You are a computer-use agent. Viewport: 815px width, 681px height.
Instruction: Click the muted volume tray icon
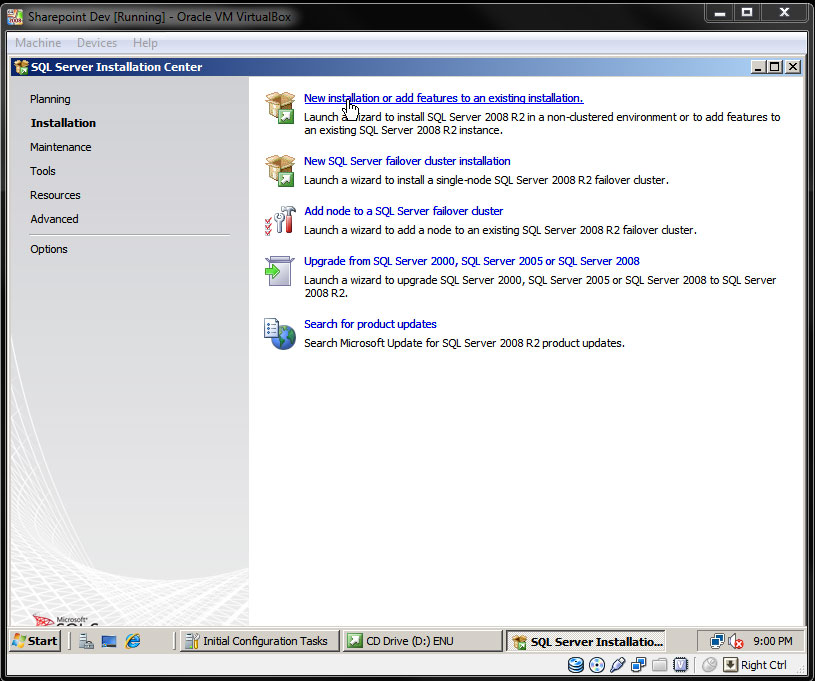pyautogui.click(x=735, y=642)
